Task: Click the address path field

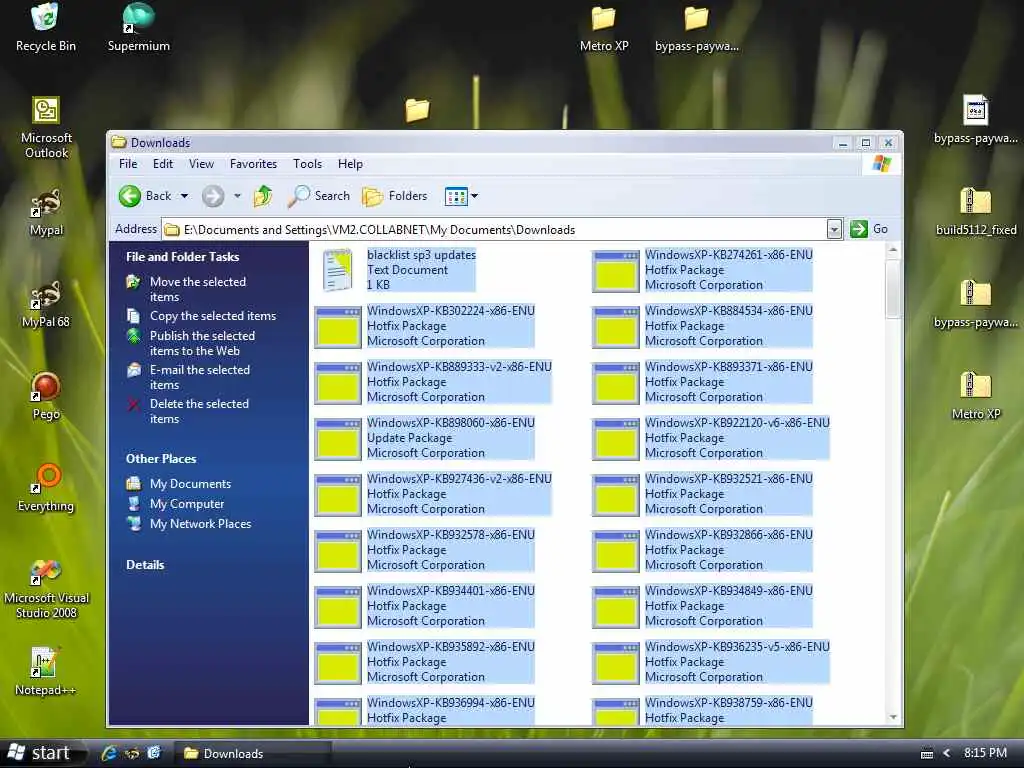Action: [x=494, y=229]
